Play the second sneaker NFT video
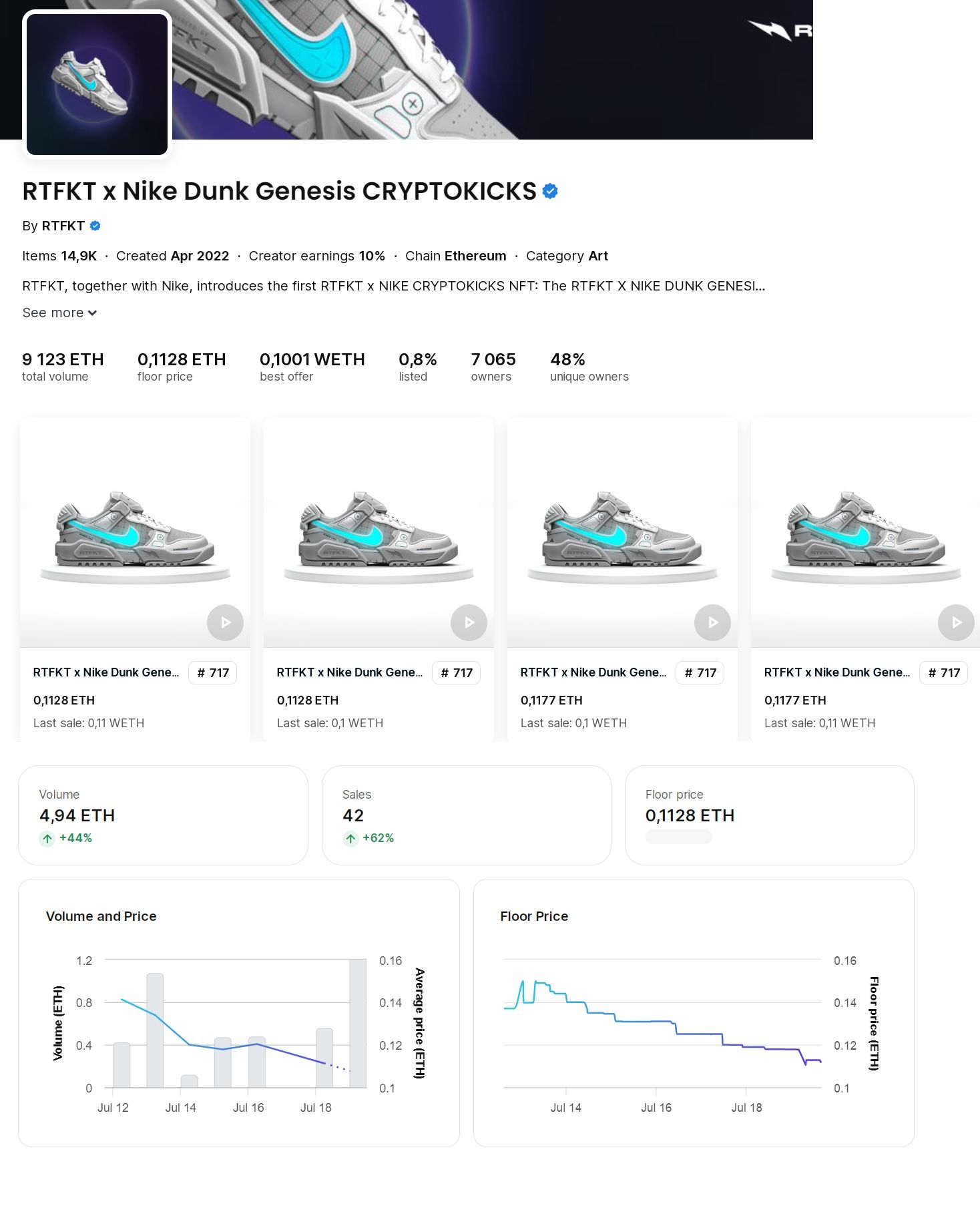This screenshot has height=1210, width=980. (x=469, y=622)
